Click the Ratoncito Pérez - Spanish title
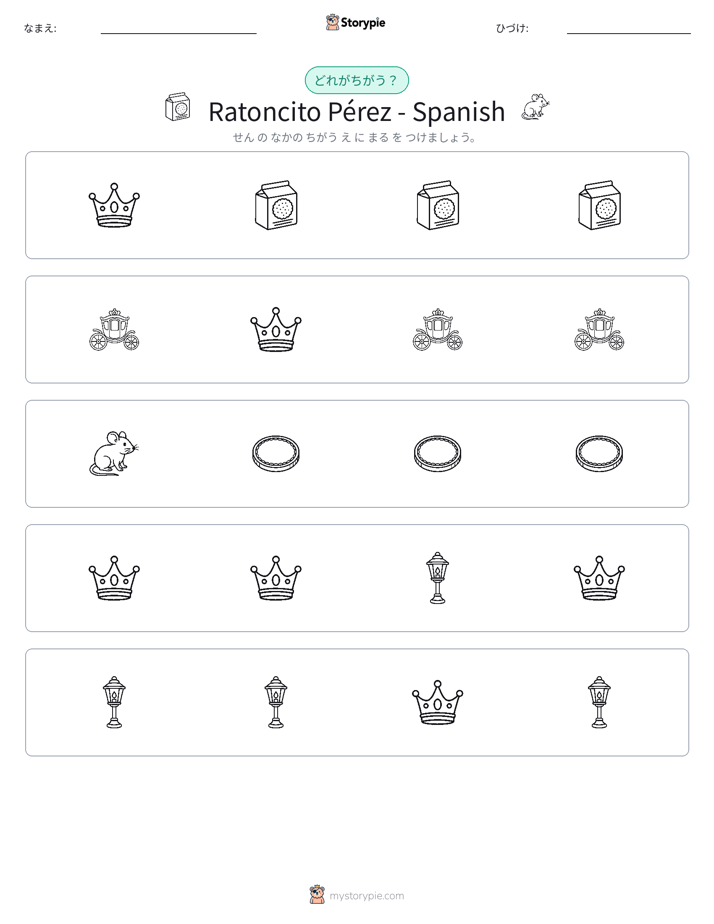The height and width of the screenshot is (924, 714). tap(356, 111)
